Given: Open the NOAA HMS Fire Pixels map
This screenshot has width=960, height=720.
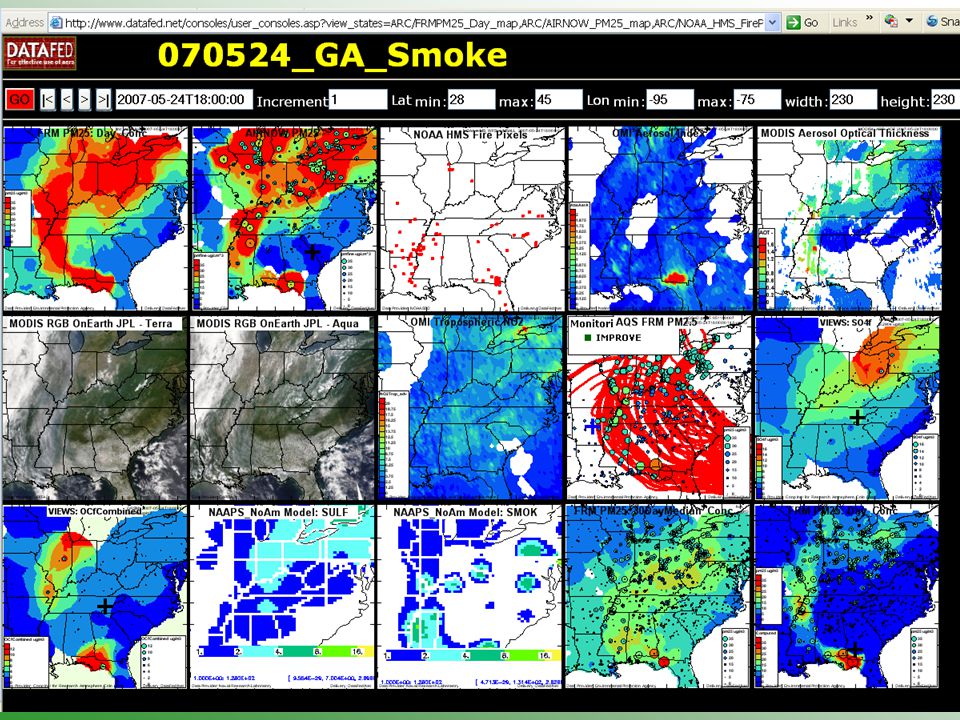Looking at the screenshot, I should [472, 219].
